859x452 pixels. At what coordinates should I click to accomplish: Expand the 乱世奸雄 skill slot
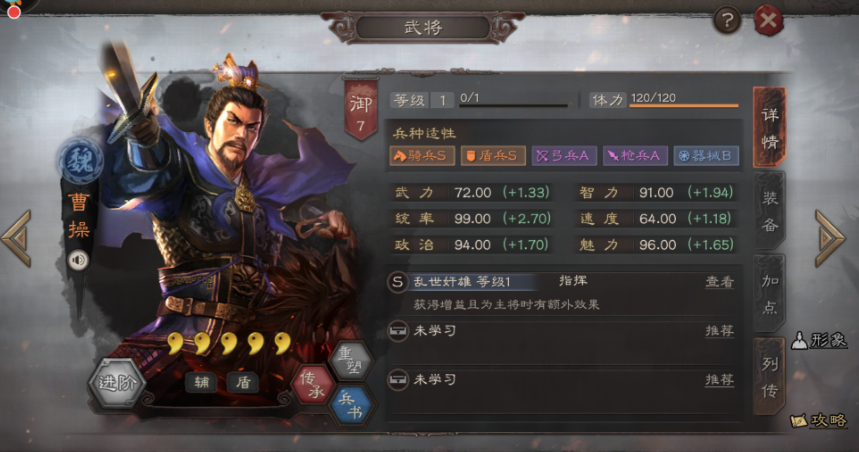point(560,293)
